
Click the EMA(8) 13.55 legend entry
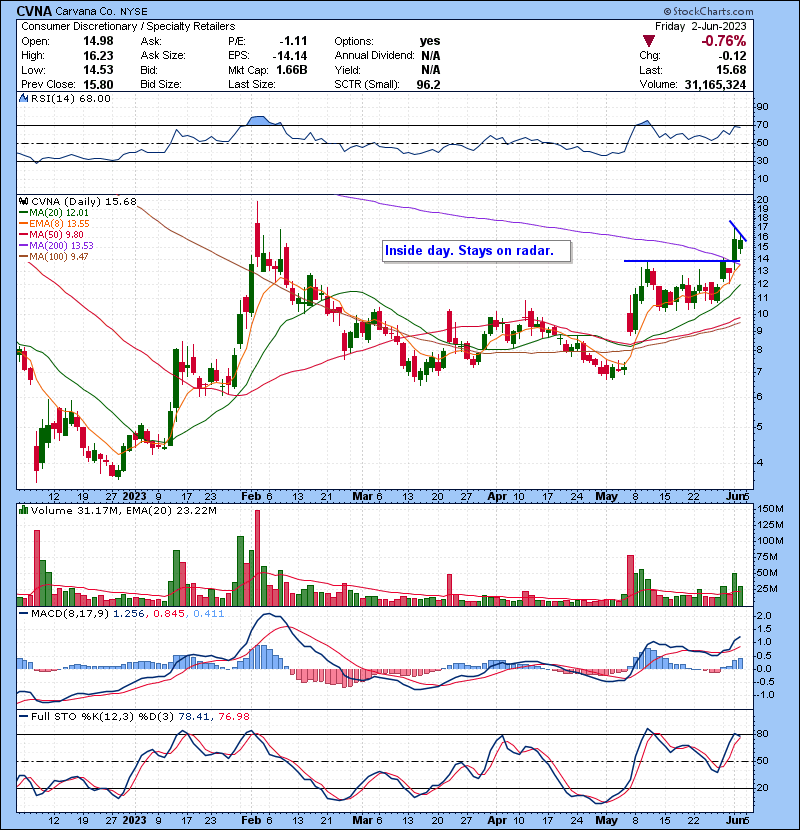[x=54, y=224]
